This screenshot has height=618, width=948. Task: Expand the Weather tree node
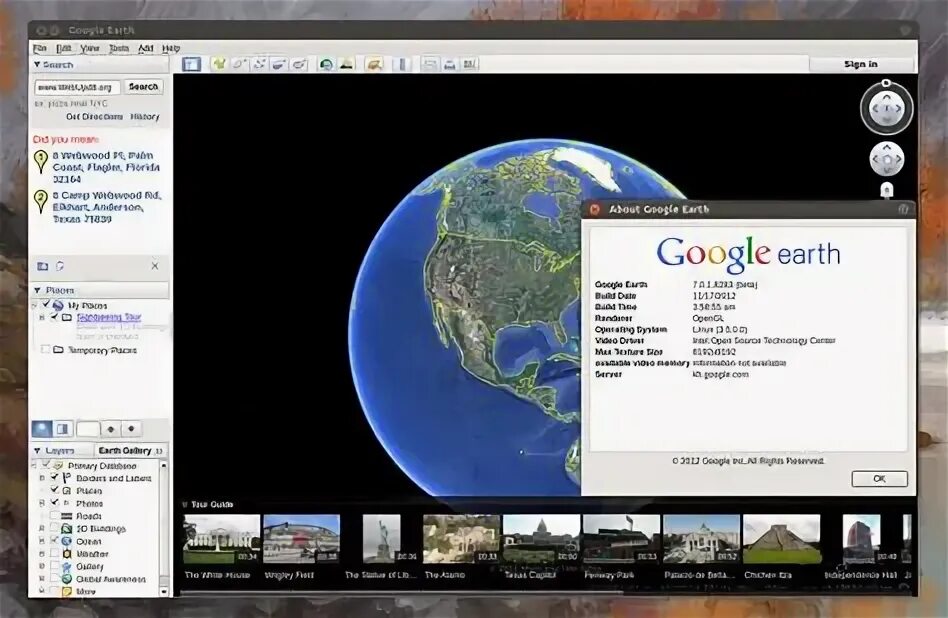tap(42, 554)
